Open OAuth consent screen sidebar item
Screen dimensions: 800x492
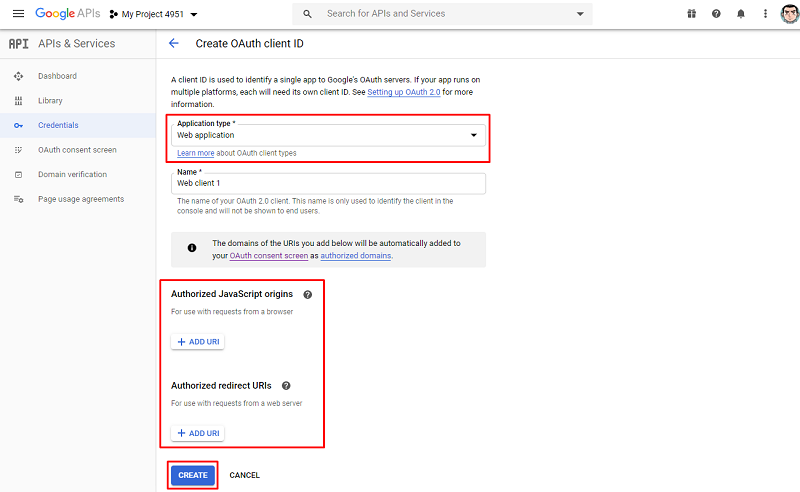click(77, 150)
